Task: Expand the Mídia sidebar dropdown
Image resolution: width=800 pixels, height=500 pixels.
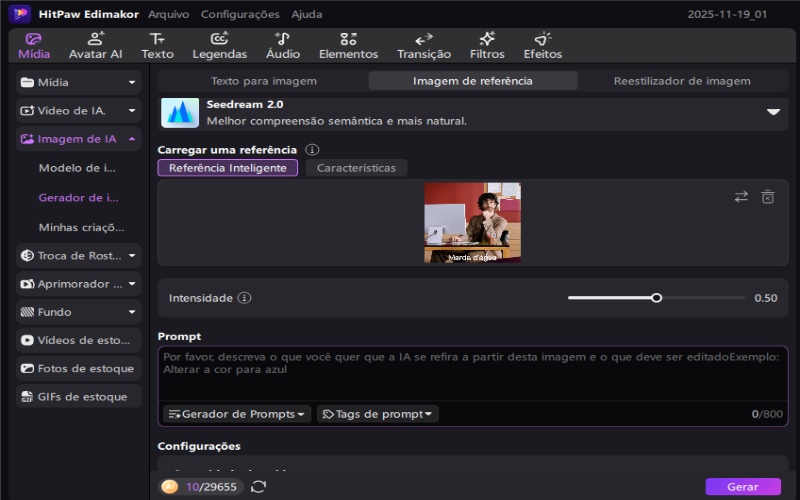Action: [132, 82]
